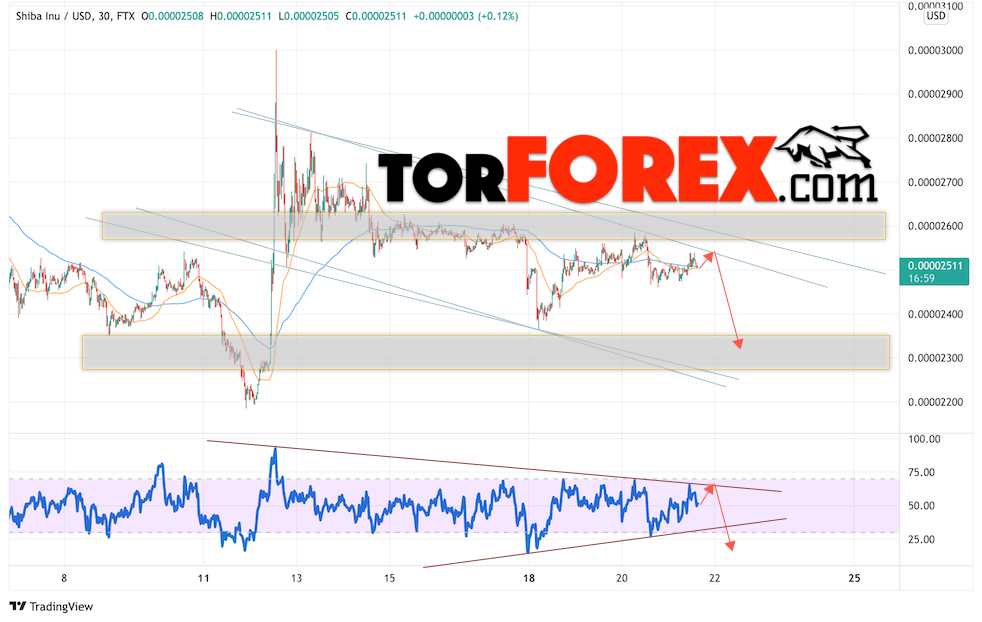Click date 11 on the time axis
The height and width of the screenshot is (622, 982).
(203, 578)
